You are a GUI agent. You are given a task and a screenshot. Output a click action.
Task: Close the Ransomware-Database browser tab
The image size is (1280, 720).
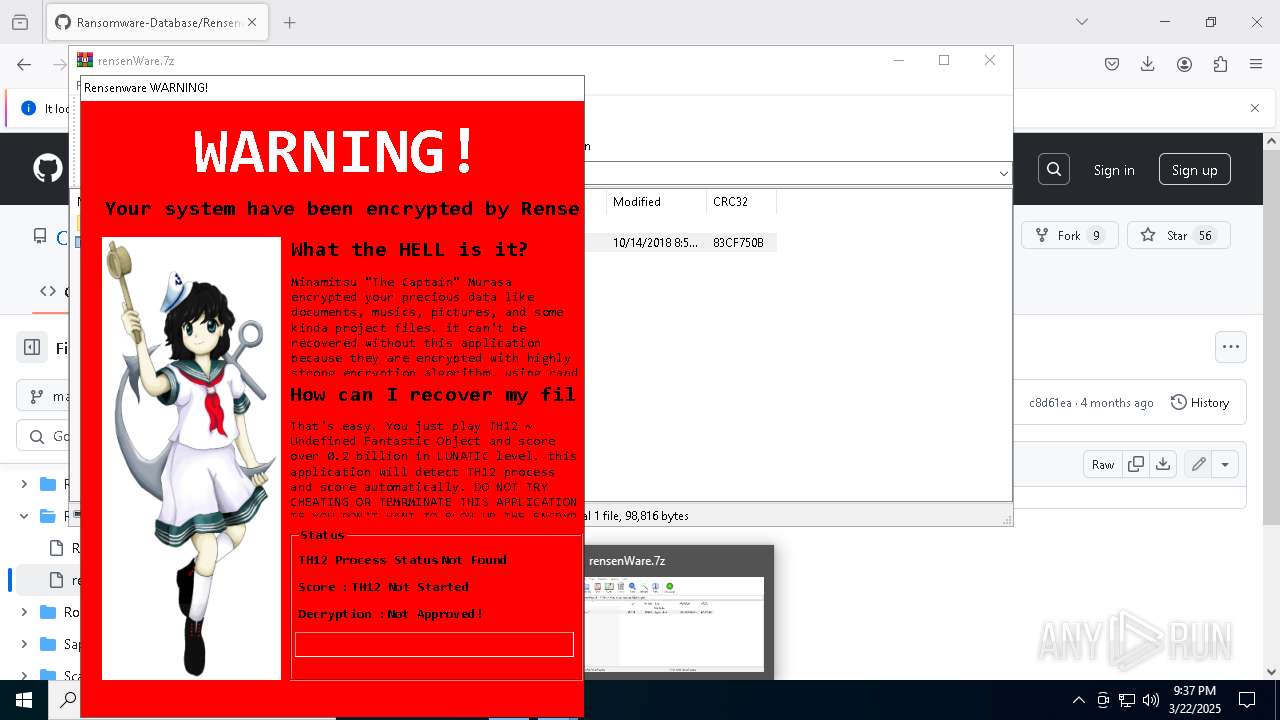tap(251, 22)
